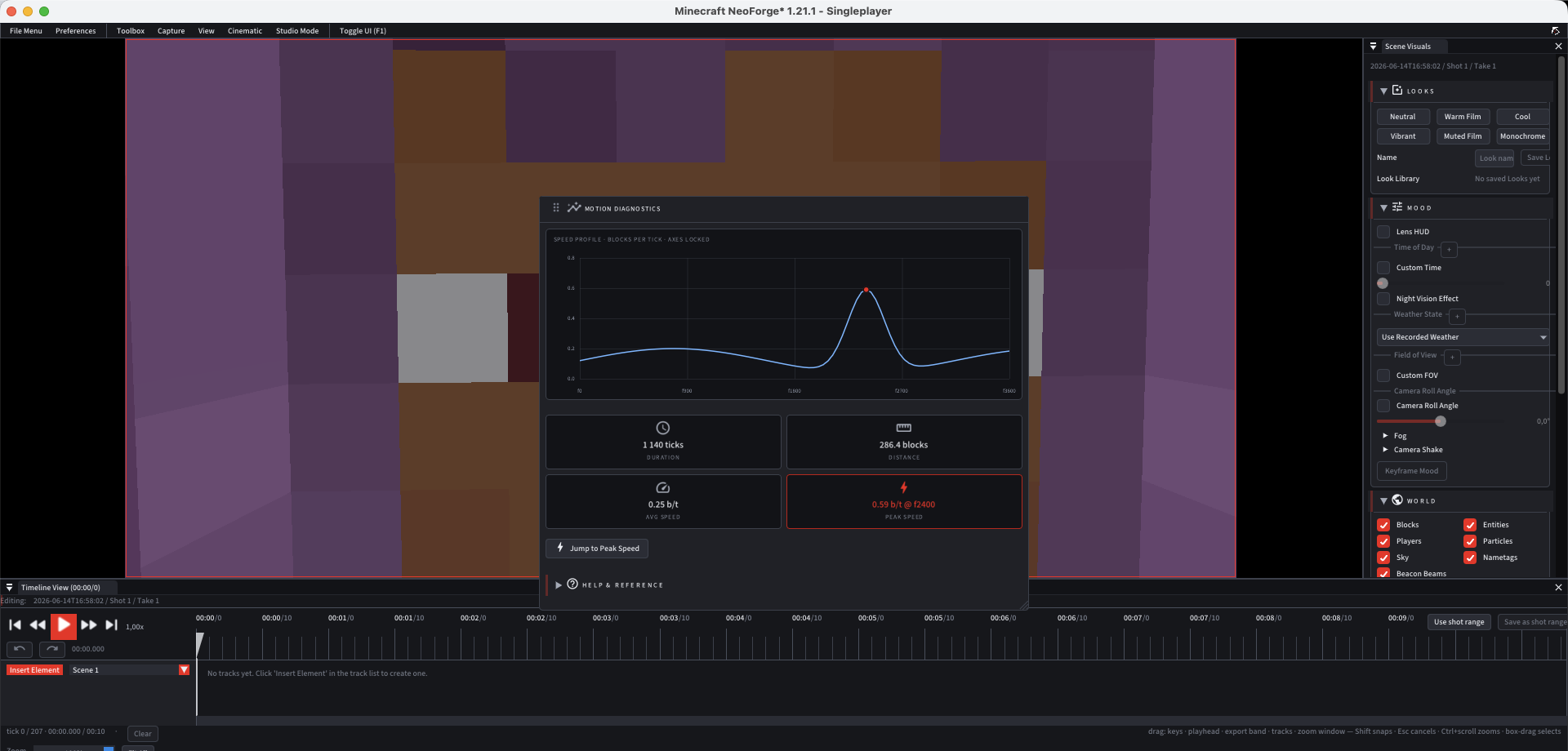Open the Timeline View panel menu icon
The width and height of the screenshot is (1568, 751).
point(10,587)
